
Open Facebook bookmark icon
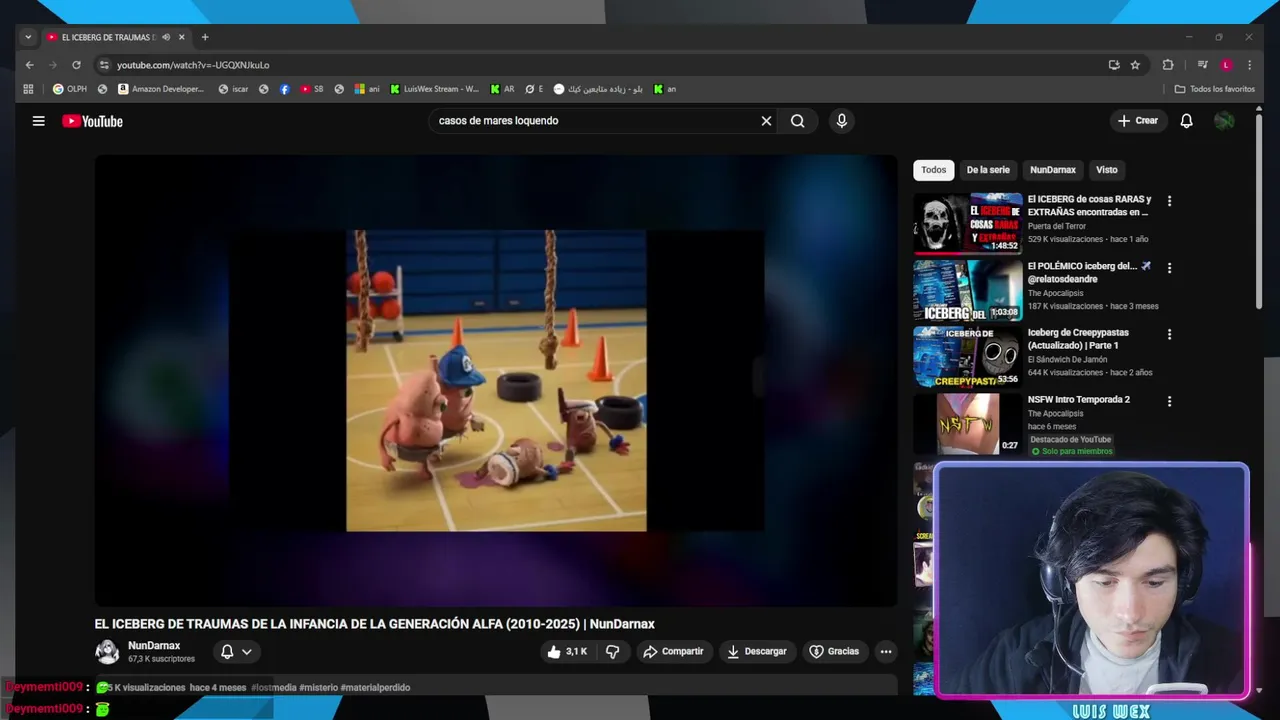tap(285, 89)
